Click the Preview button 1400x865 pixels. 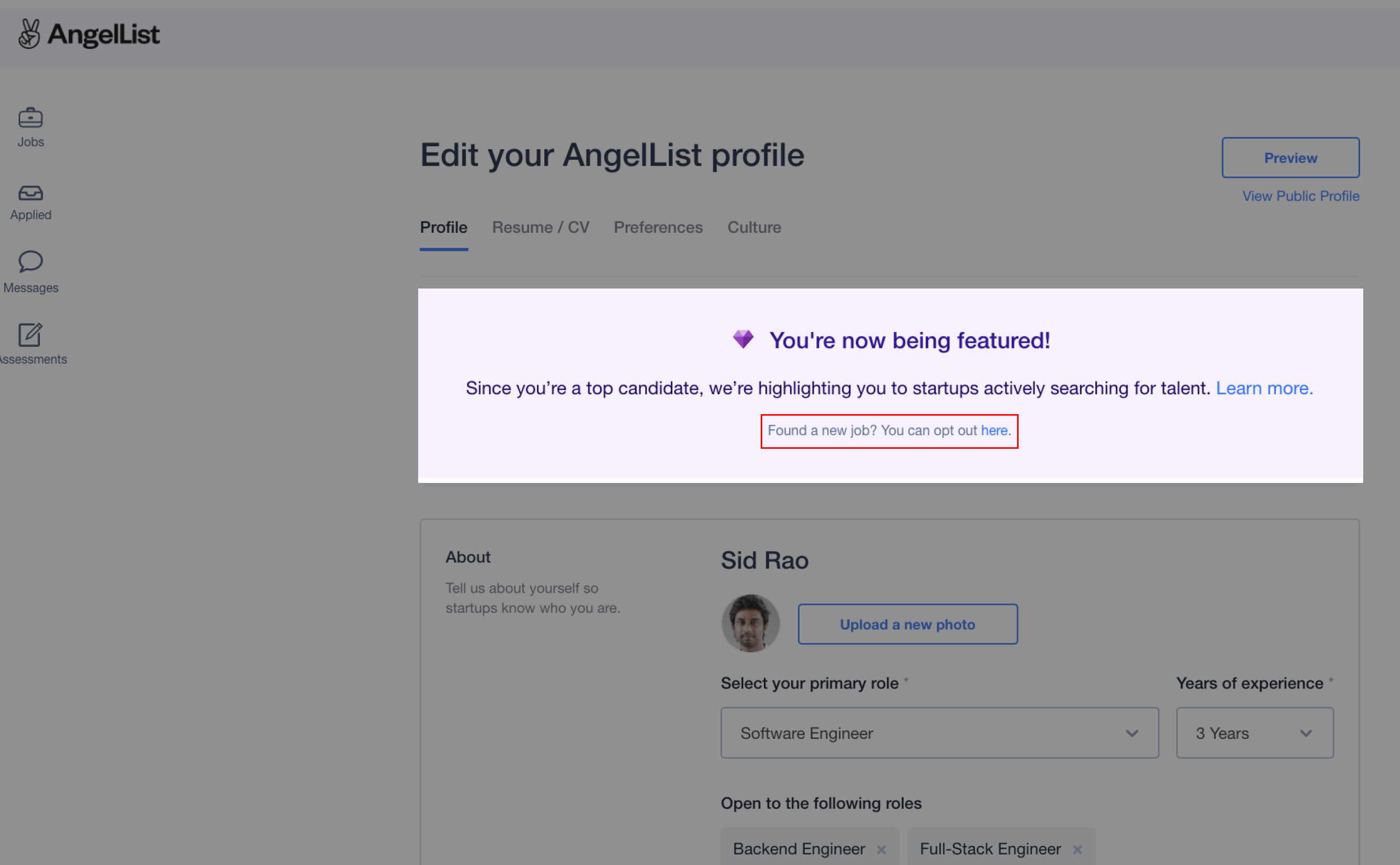(1290, 157)
